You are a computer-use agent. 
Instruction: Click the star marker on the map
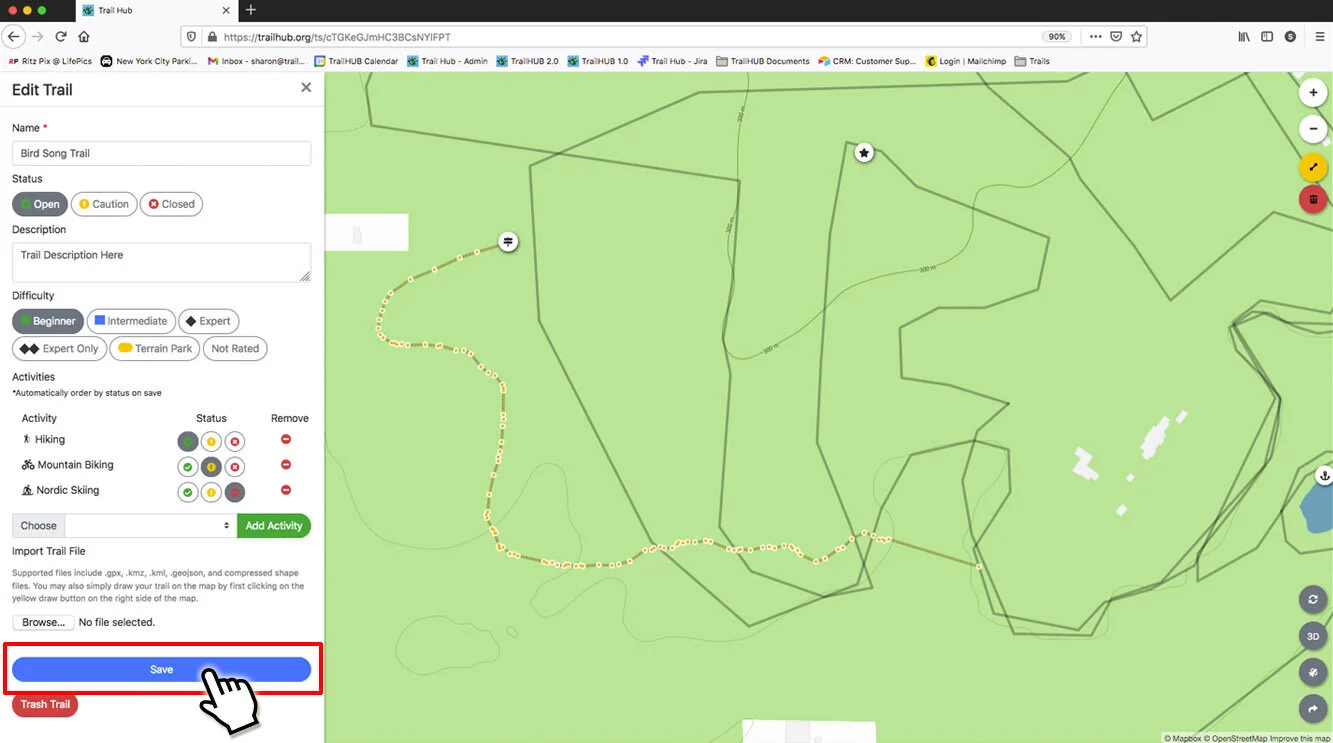(864, 153)
